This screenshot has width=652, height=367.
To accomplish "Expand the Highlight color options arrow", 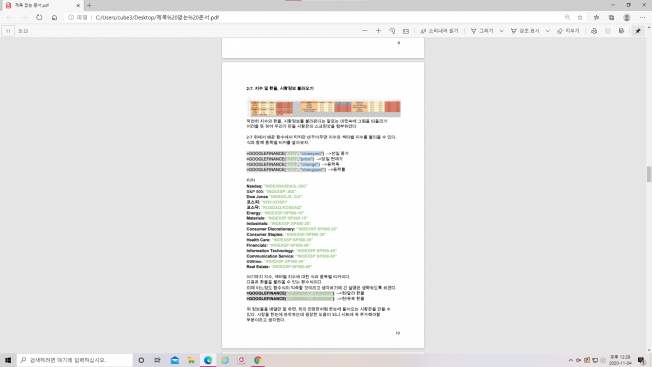I will coord(548,31).
